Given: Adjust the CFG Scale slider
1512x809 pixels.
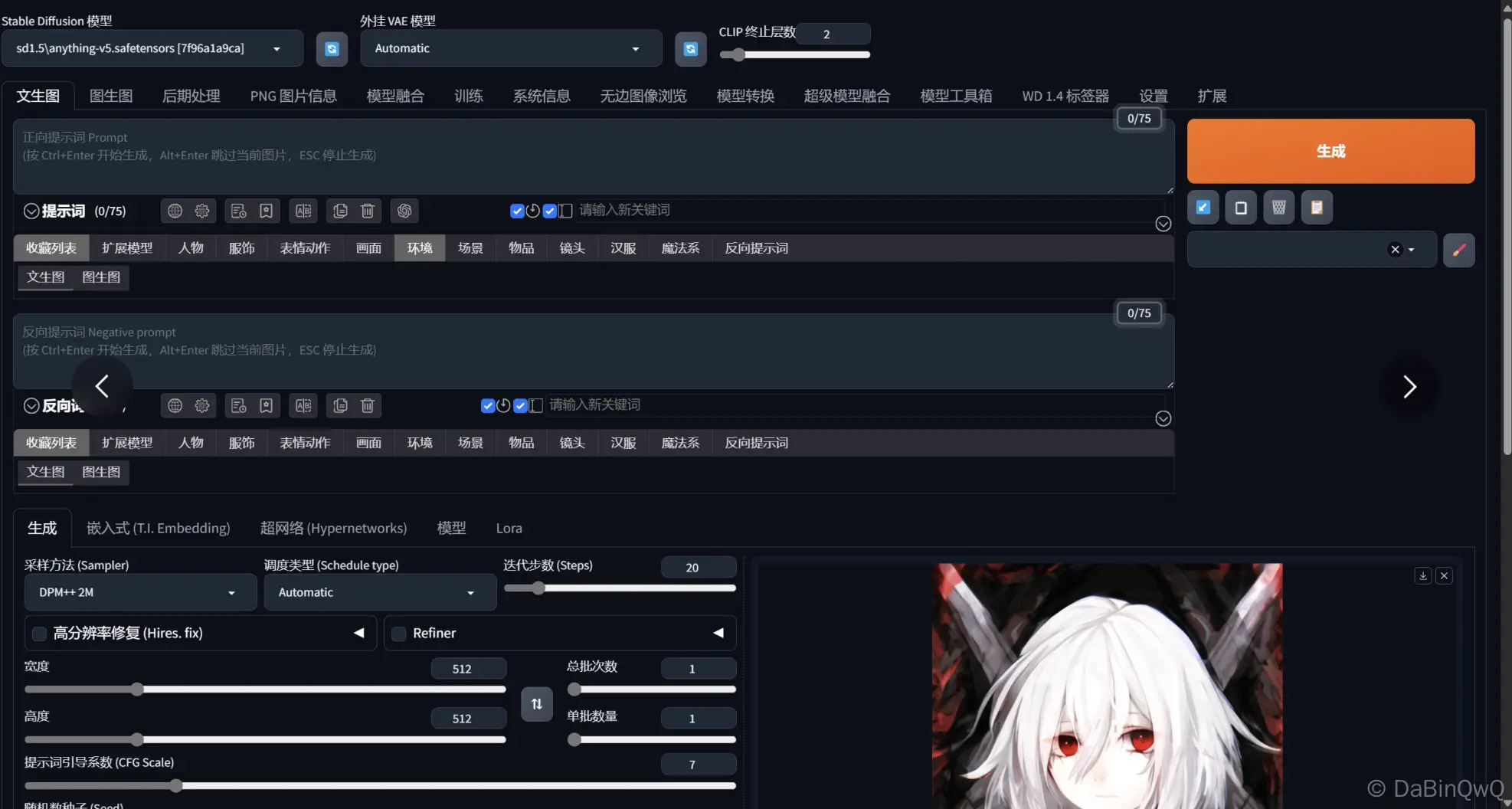Looking at the screenshot, I should 380,786.
